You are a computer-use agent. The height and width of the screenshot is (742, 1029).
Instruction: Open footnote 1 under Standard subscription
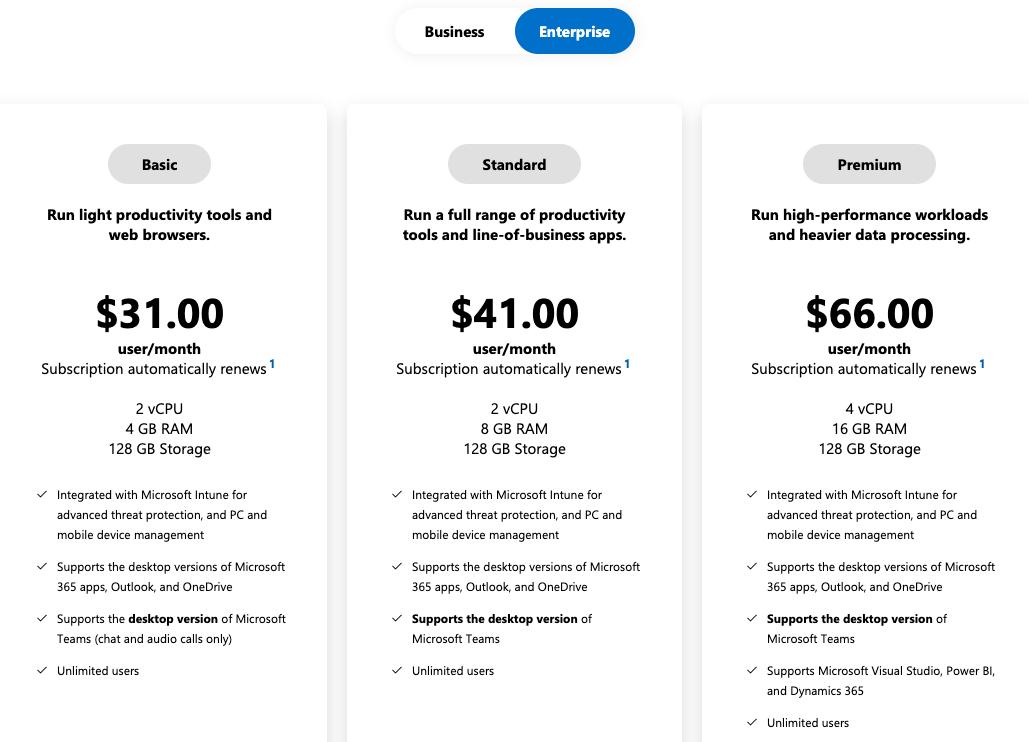click(627, 364)
